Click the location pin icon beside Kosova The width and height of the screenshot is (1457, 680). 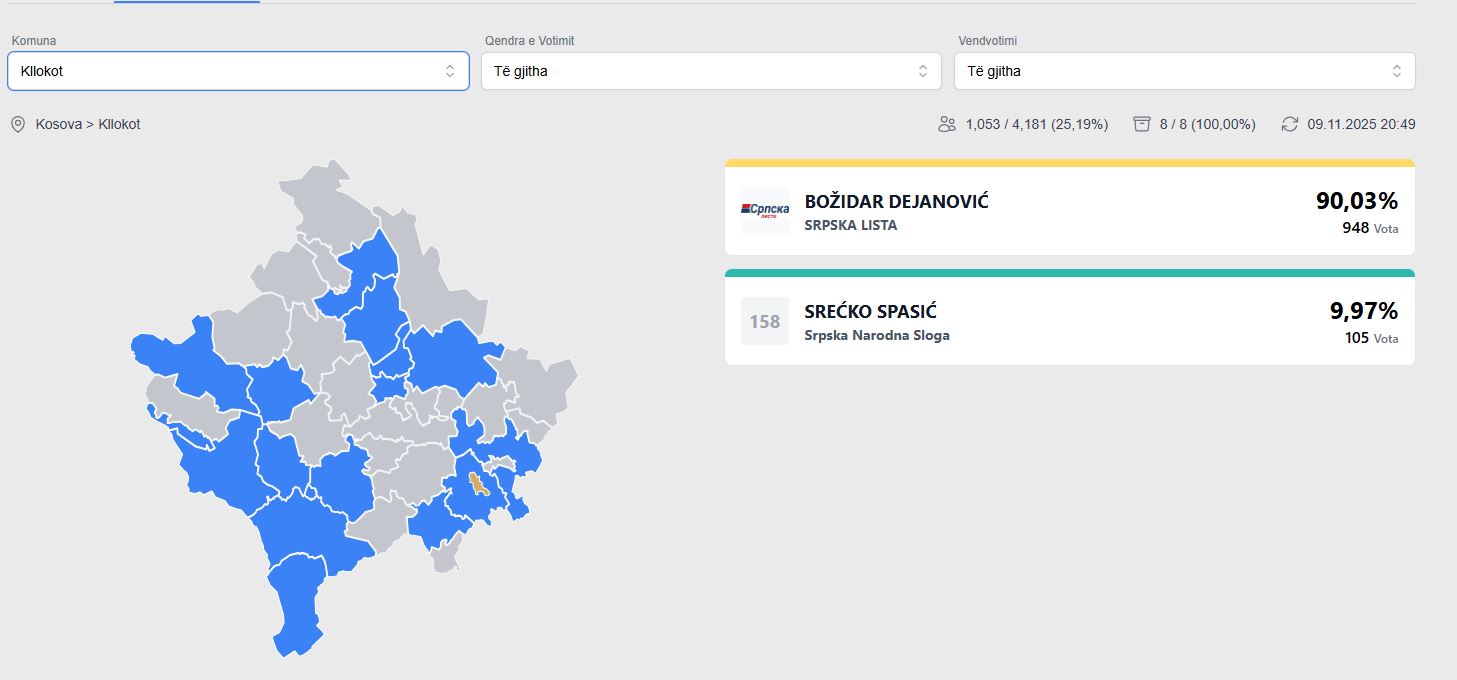[18, 124]
